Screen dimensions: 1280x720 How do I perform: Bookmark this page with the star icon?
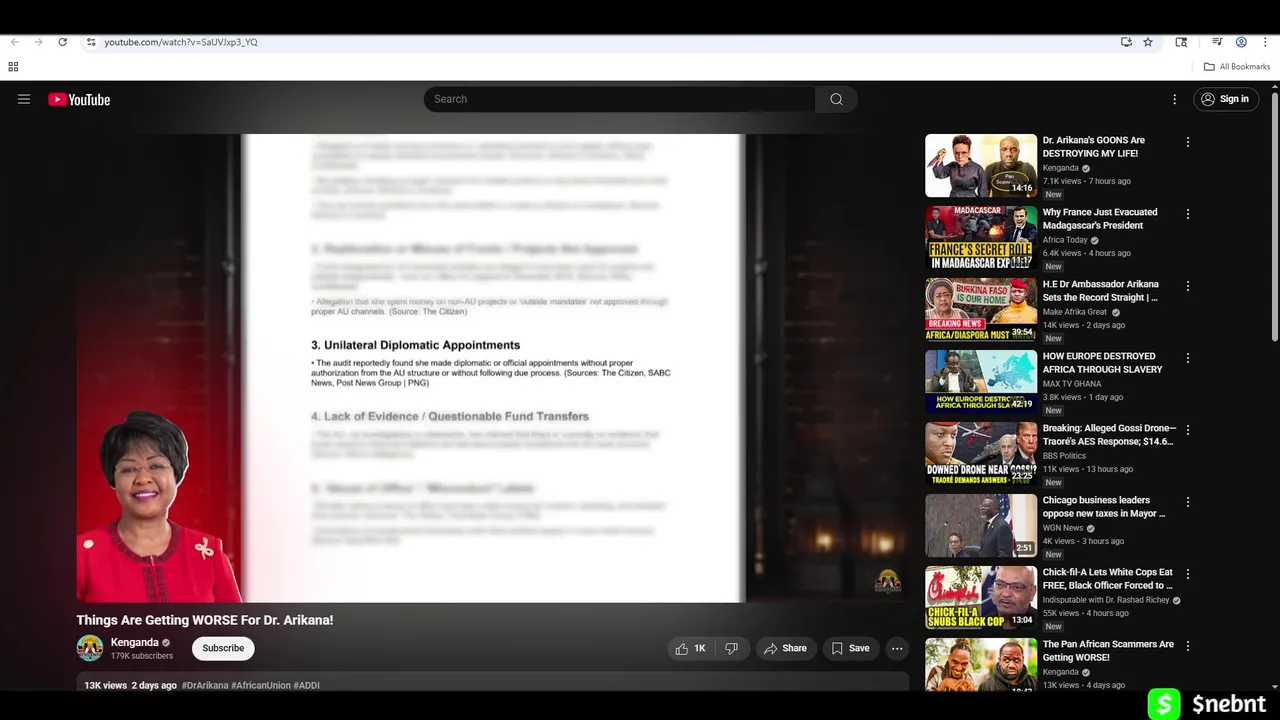tap(1148, 42)
